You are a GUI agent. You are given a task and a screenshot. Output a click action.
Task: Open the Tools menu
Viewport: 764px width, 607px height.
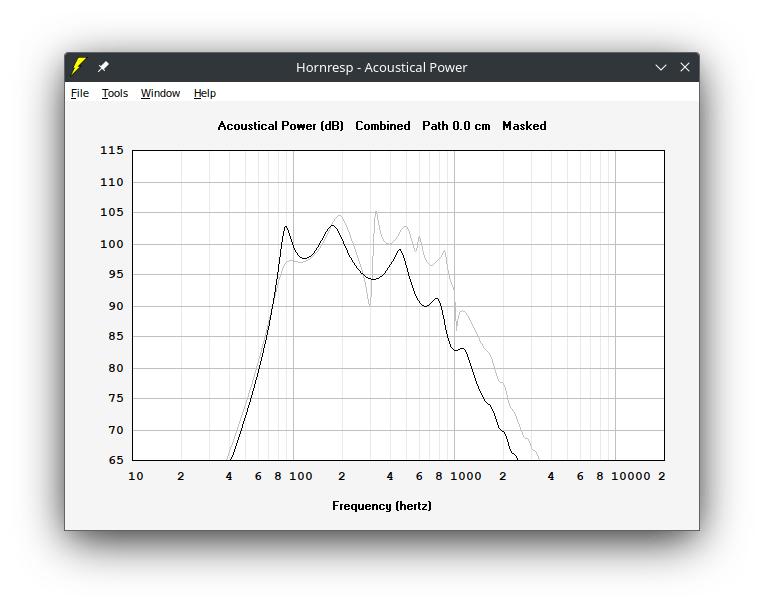point(115,93)
